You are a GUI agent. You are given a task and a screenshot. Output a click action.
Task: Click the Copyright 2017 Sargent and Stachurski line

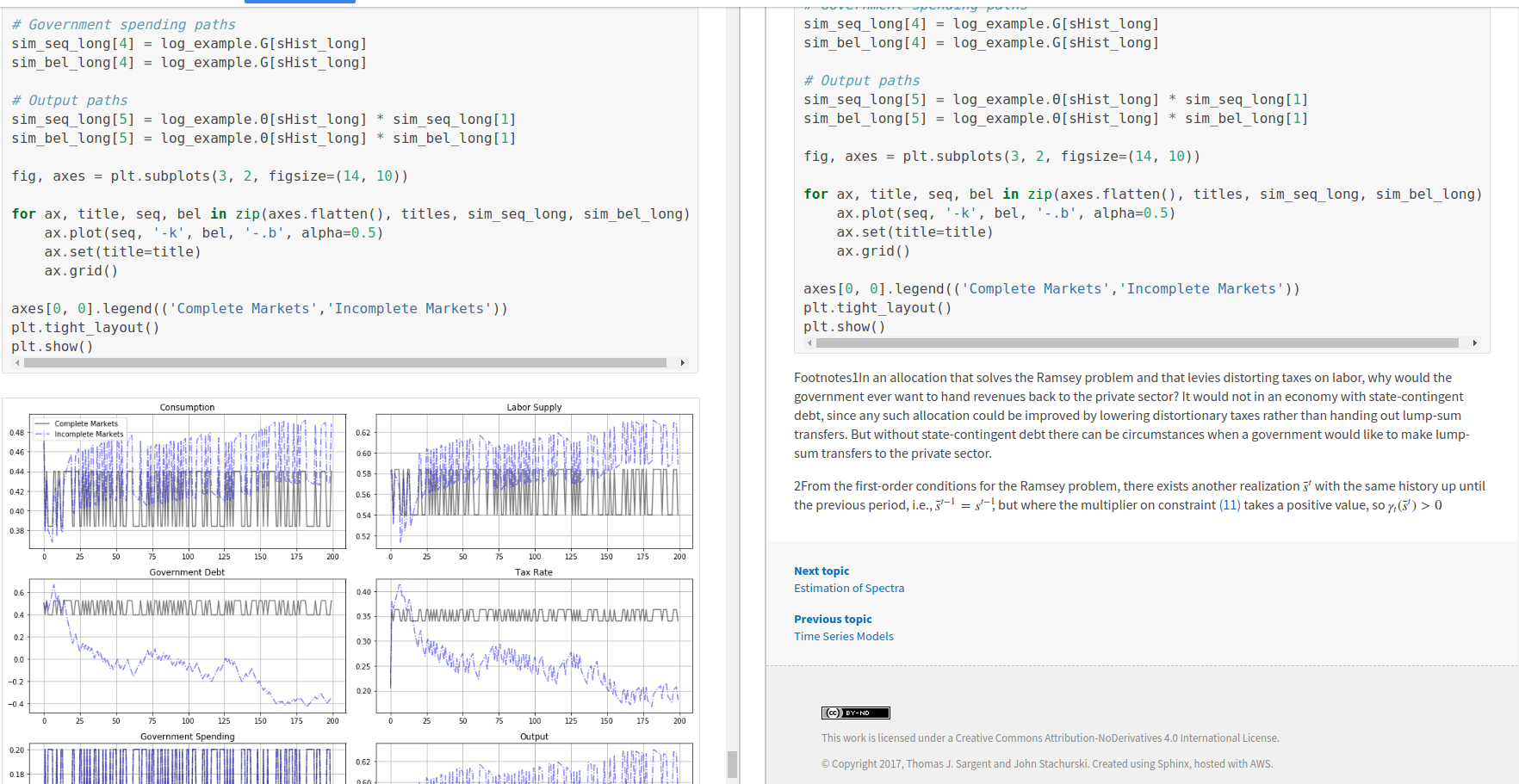(1047, 764)
